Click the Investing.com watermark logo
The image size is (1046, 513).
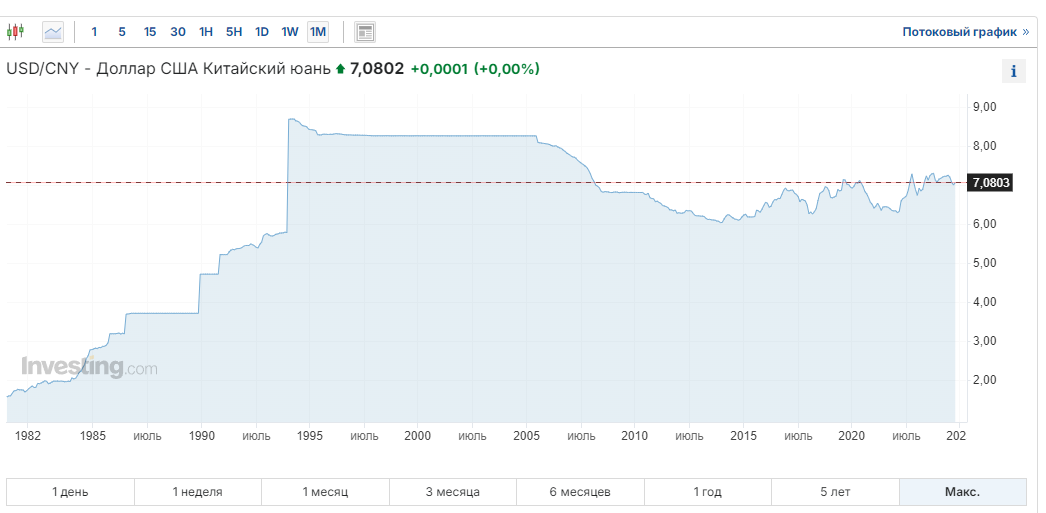point(89,367)
